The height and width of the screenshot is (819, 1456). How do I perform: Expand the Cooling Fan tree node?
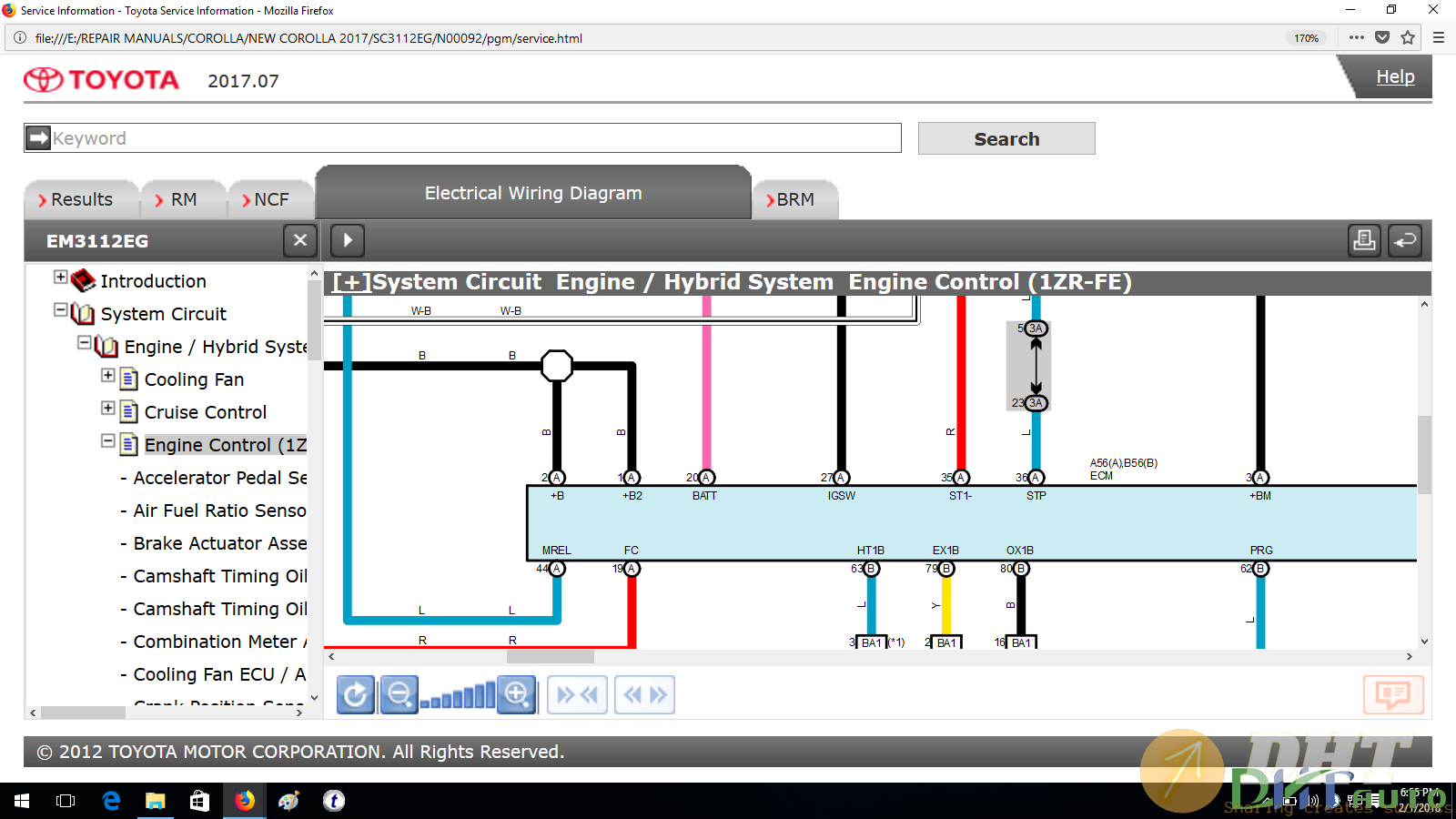[108, 376]
